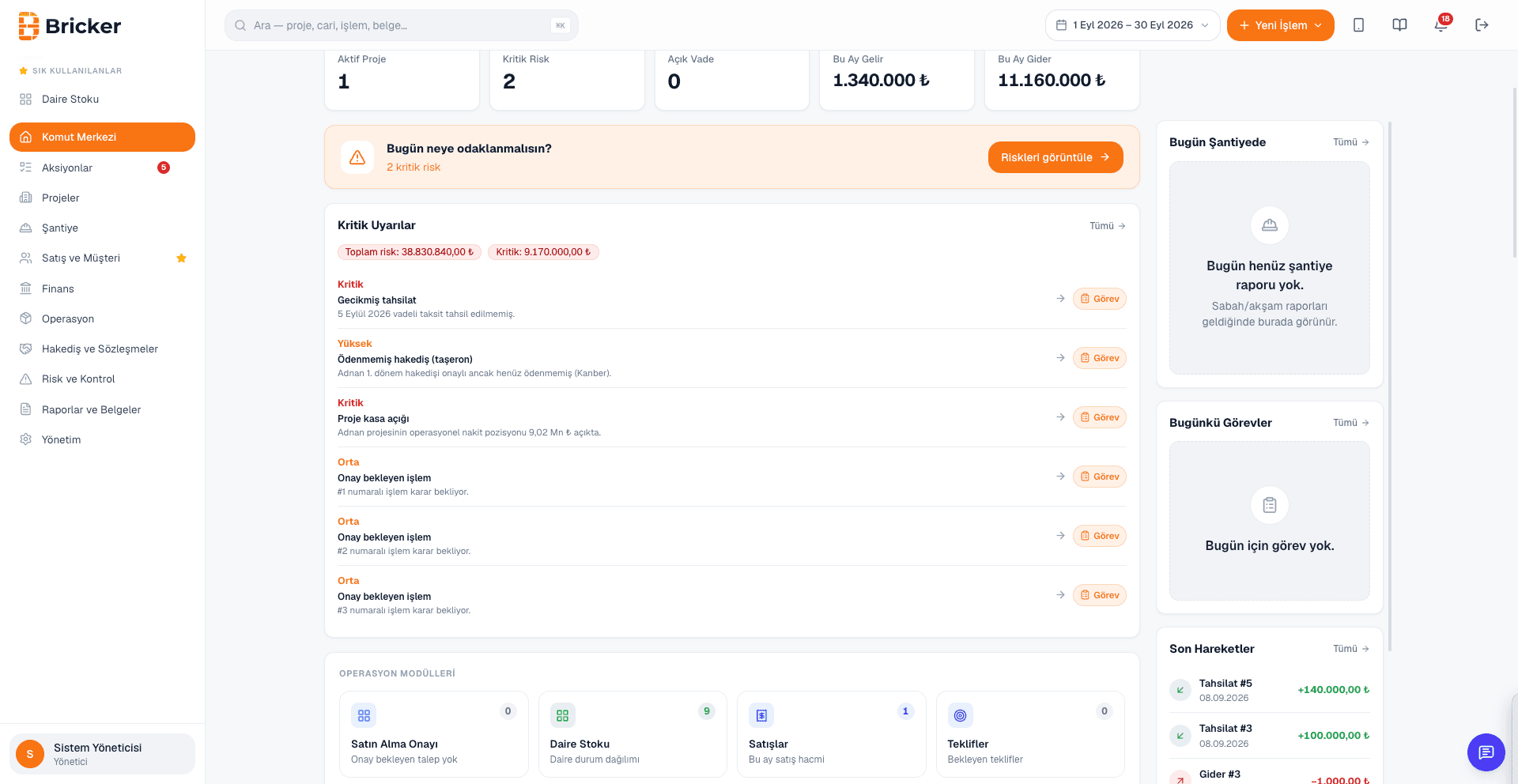
Task: Open Tümü link in Bugün Şantiyede
Action: [x=1351, y=142]
